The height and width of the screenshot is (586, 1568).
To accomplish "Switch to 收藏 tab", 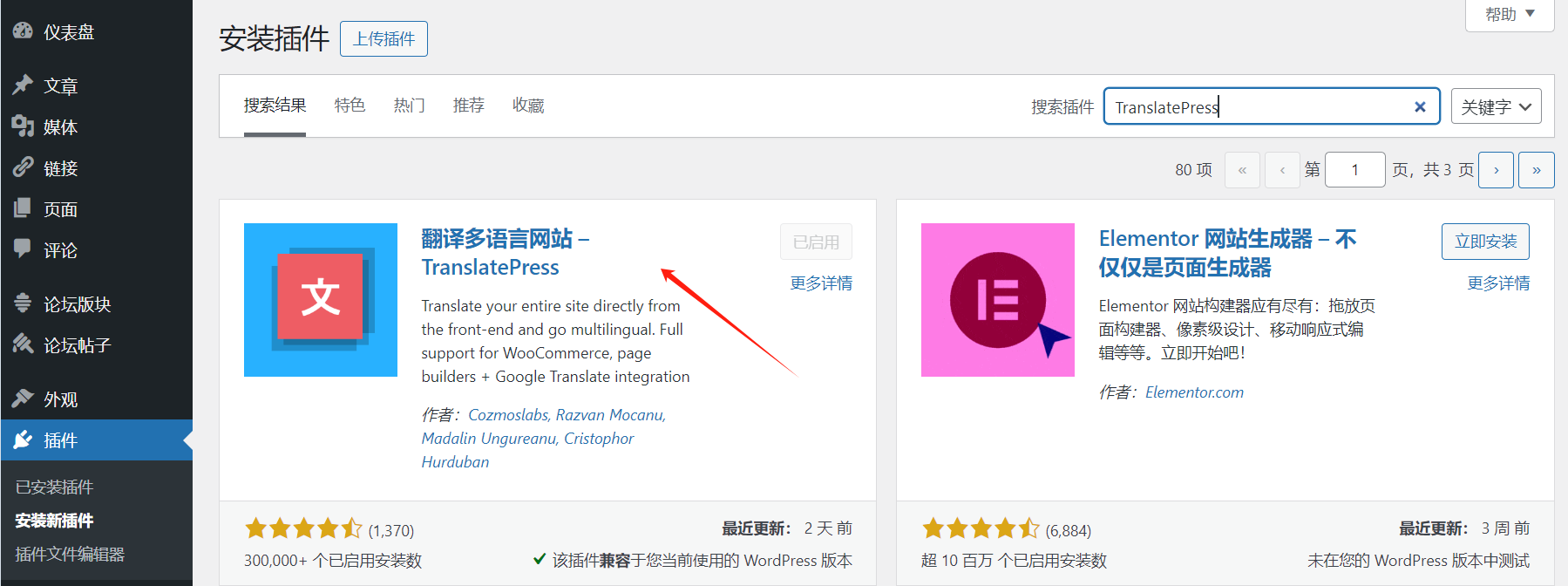I will (x=527, y=106).
